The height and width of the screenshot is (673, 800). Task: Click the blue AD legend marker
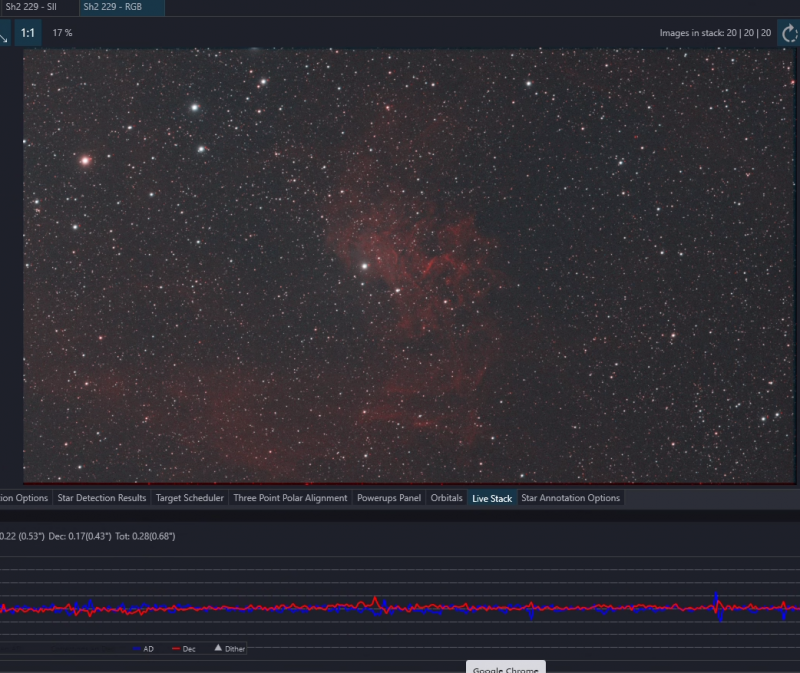click(136, 649)
